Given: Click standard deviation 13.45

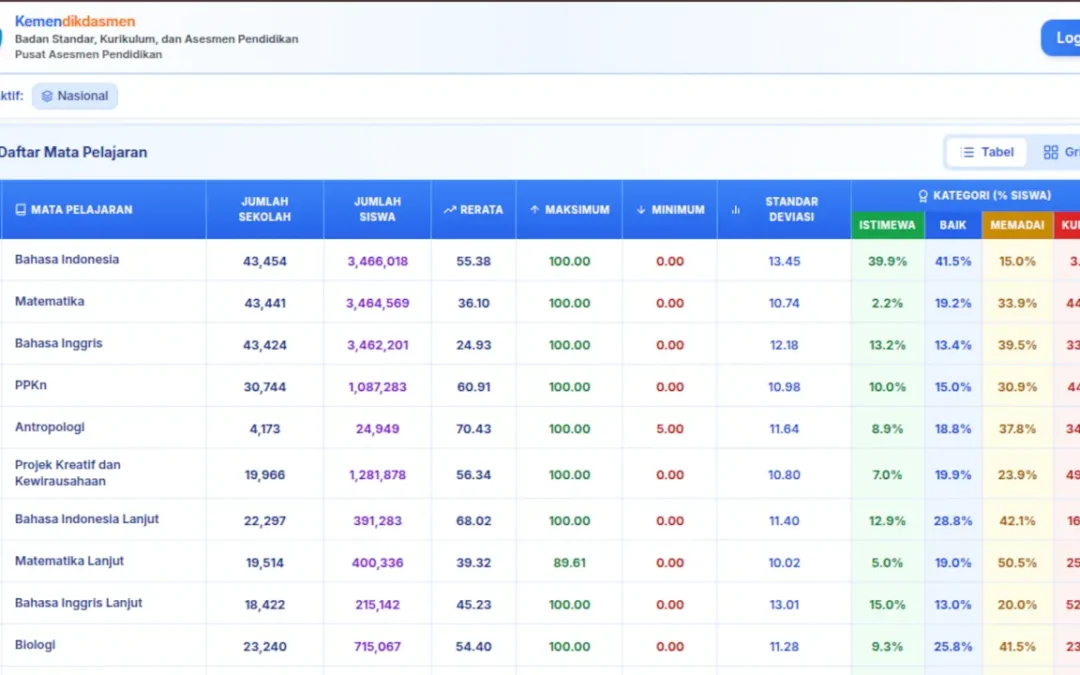Looking at the screenshot, I should click(785, 261).
